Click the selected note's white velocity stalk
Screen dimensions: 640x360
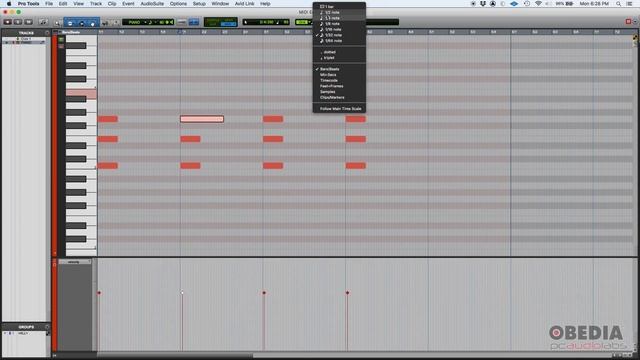coord(182,321)
